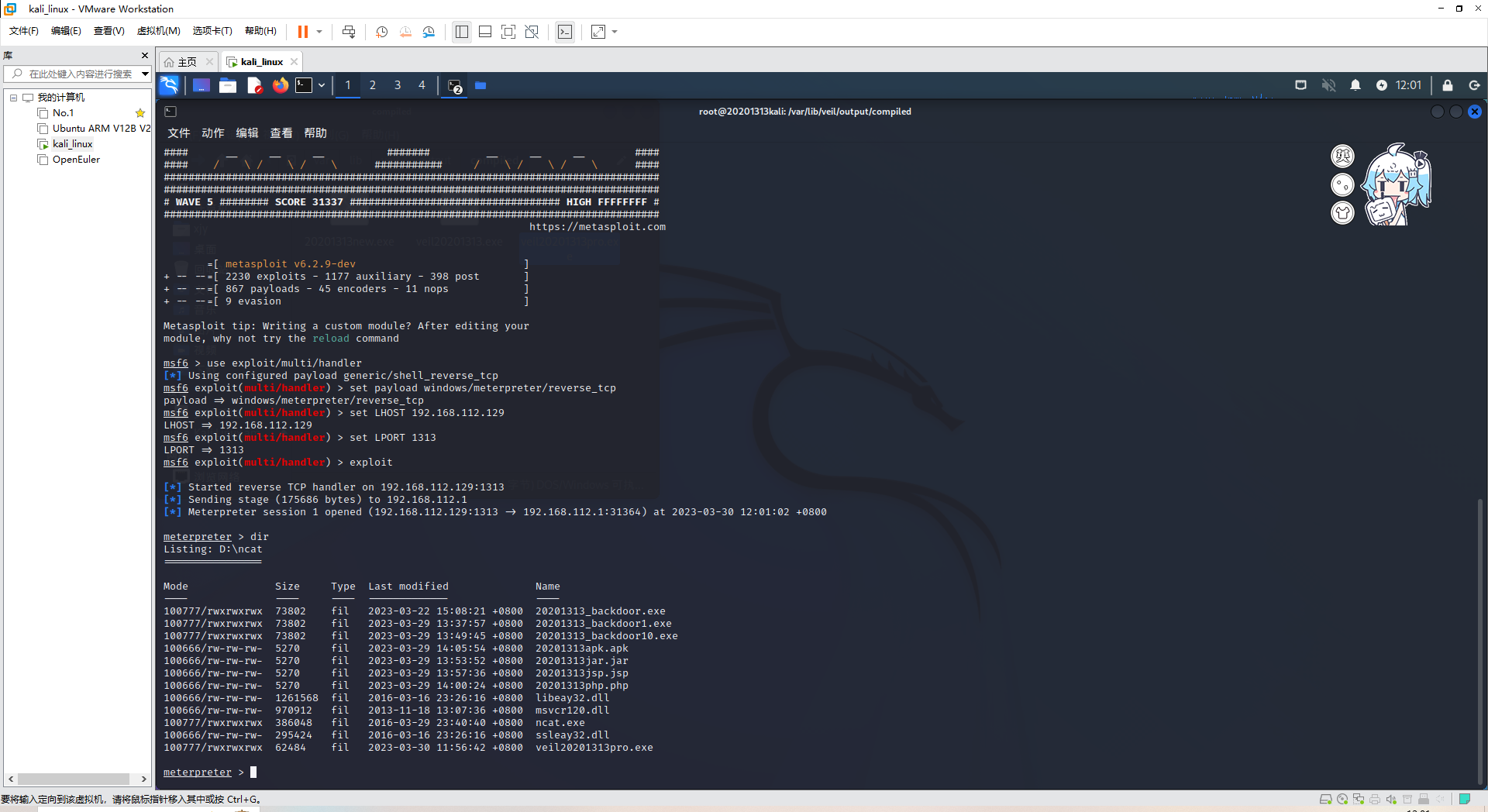The width and height of the screenshot is (1488, 812).
Task: Select OpenEuler in the library tree
Action: coord(76,160)
